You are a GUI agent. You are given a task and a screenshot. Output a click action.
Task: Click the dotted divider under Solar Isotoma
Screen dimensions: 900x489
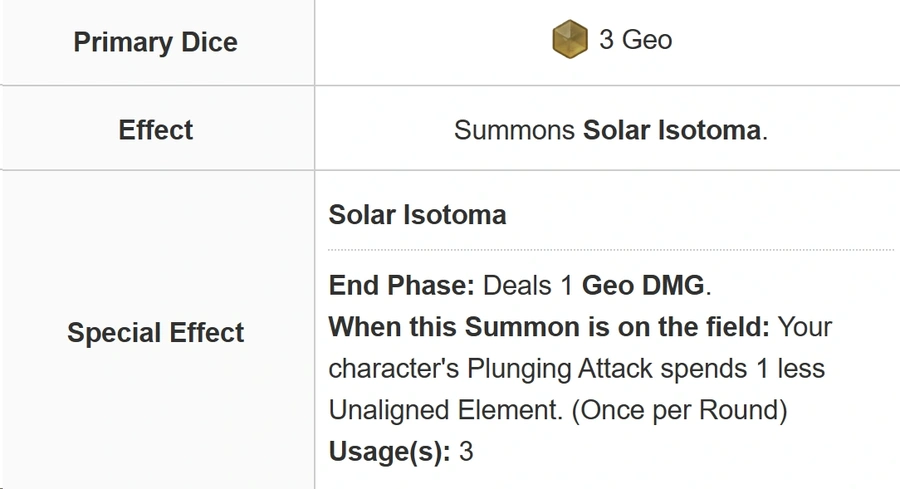coord(611,250)
